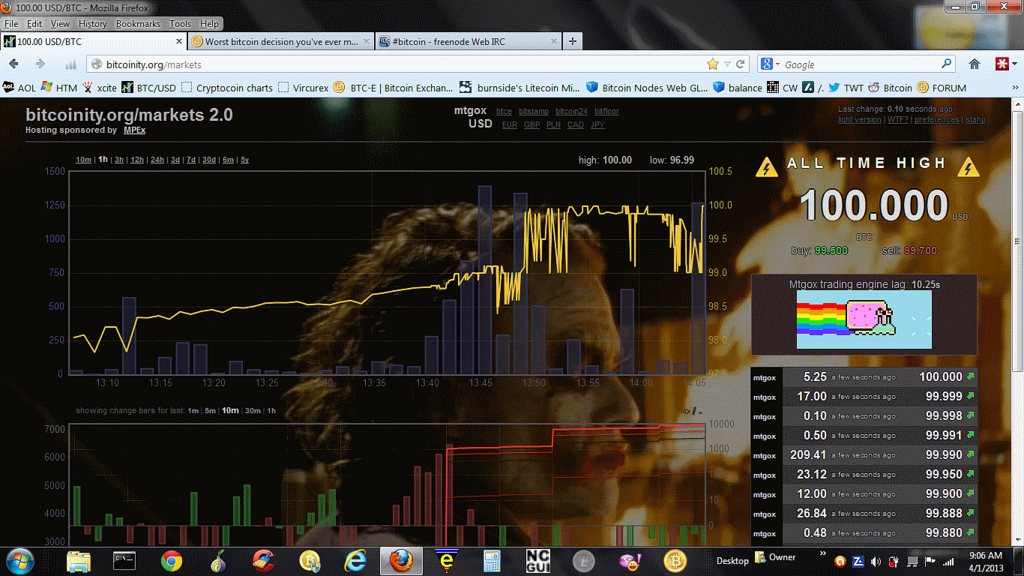Switch to 'Worst bitcoin decision' tab
Image resolution: width=1024 pixels, height=576 pixels.
coord(281,41)
